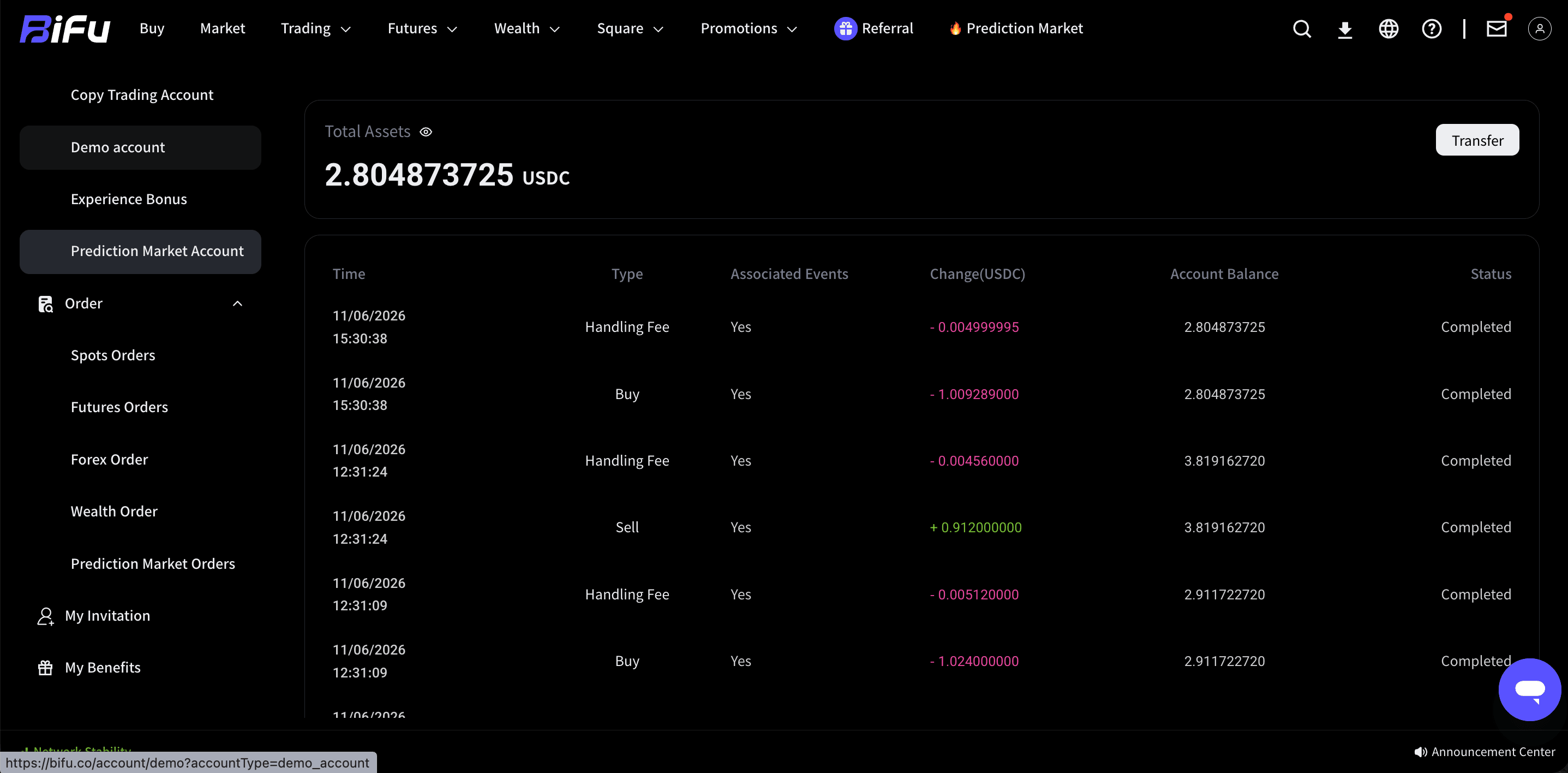Open the Market menu item
1568x773 pixels.
[x=222, y=28]
